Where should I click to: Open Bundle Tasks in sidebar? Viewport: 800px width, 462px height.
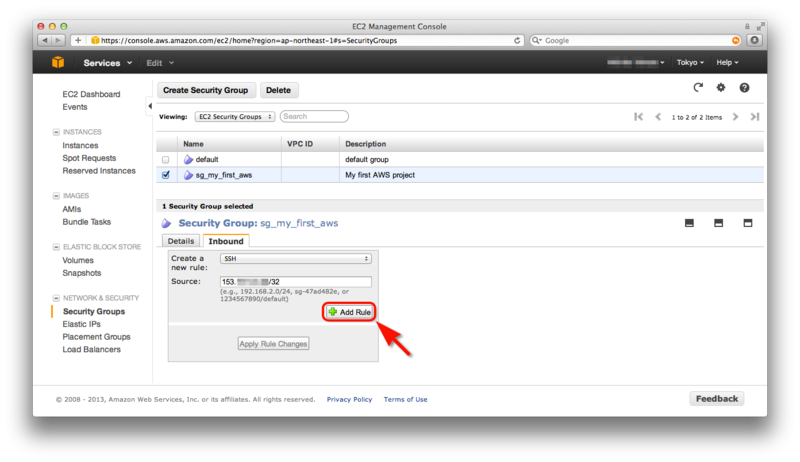tap(87, 222)
